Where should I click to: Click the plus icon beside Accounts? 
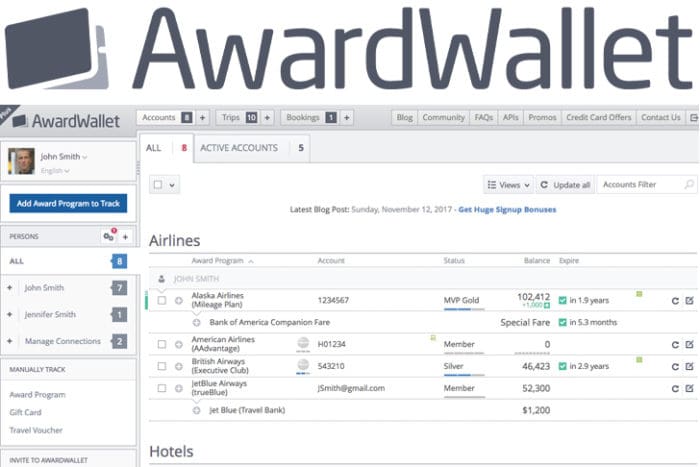click(x=202, y=117)
